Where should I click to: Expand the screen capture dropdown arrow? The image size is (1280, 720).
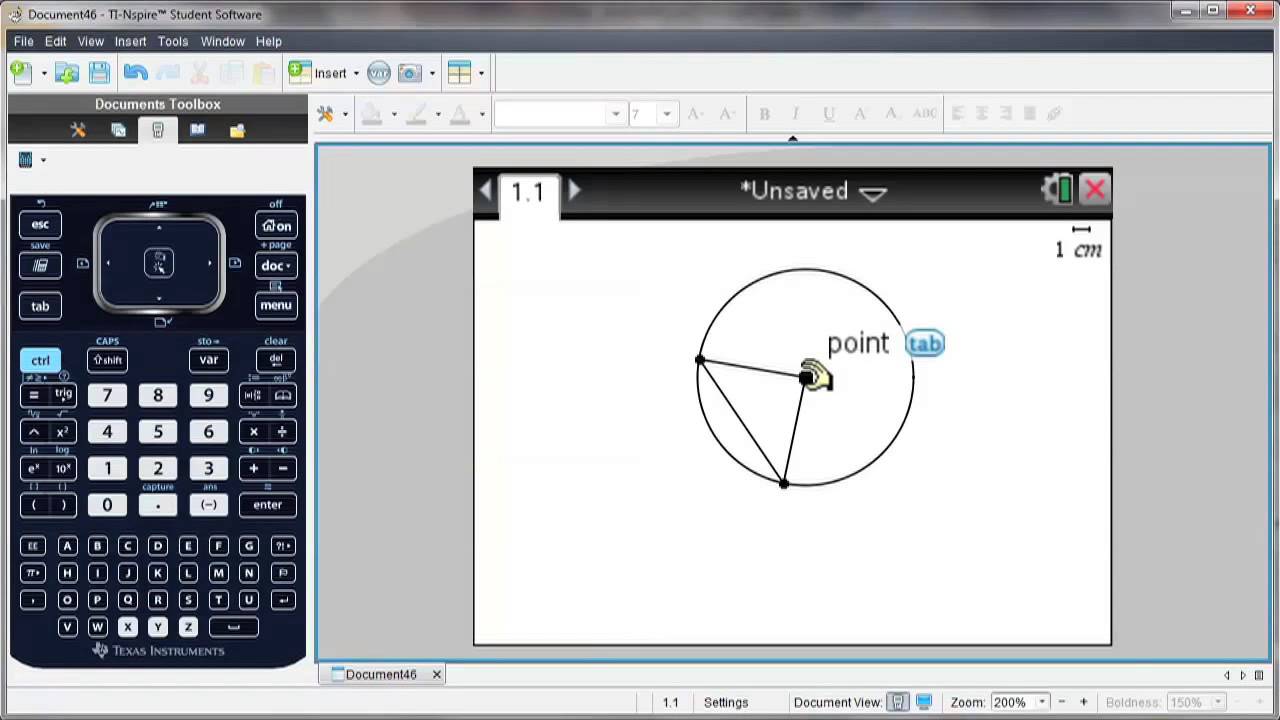[432, 73]
